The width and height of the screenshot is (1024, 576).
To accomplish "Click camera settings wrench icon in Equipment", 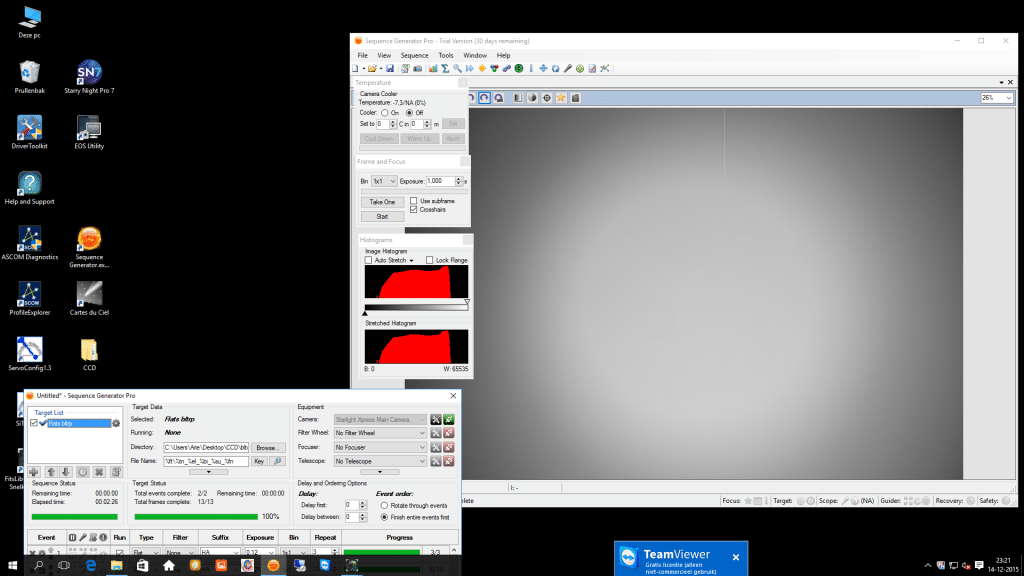I will click(436, 419).
